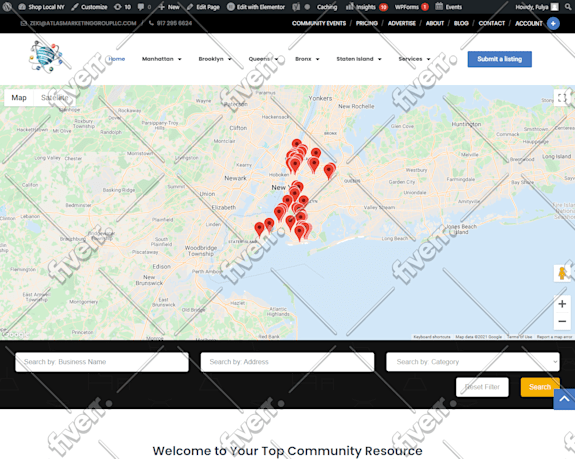Click the Reset Filter button
This screenshot has height=459, width=575.
482,387
